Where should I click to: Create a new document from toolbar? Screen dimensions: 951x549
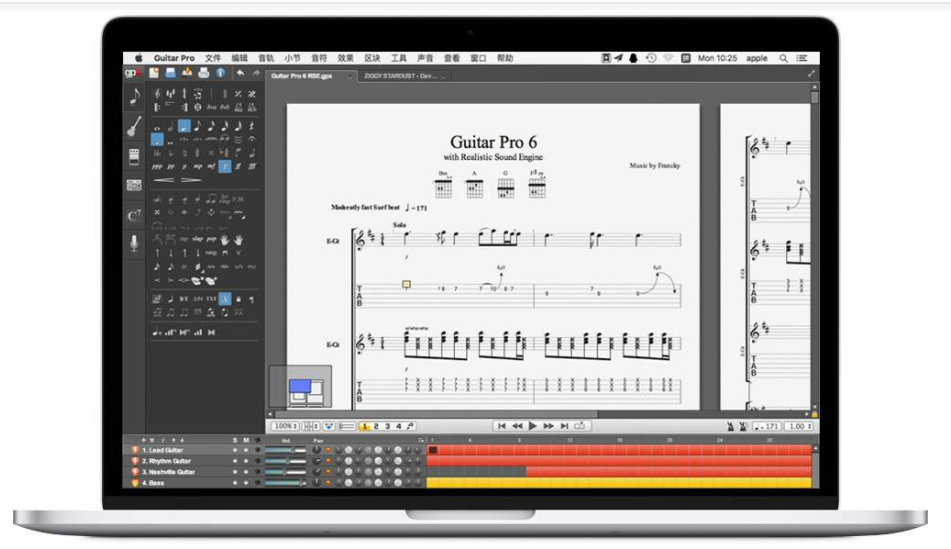tap(154, 73)
